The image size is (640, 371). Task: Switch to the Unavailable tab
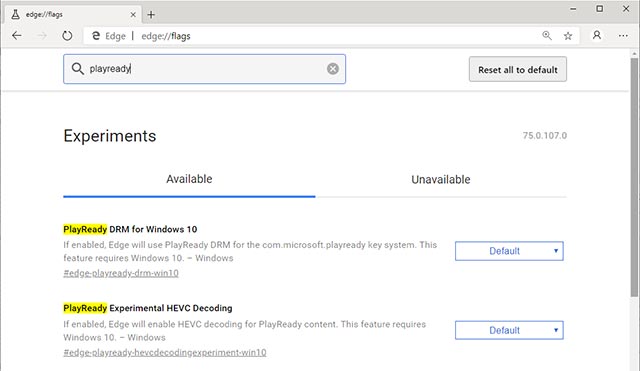point(441,179)
